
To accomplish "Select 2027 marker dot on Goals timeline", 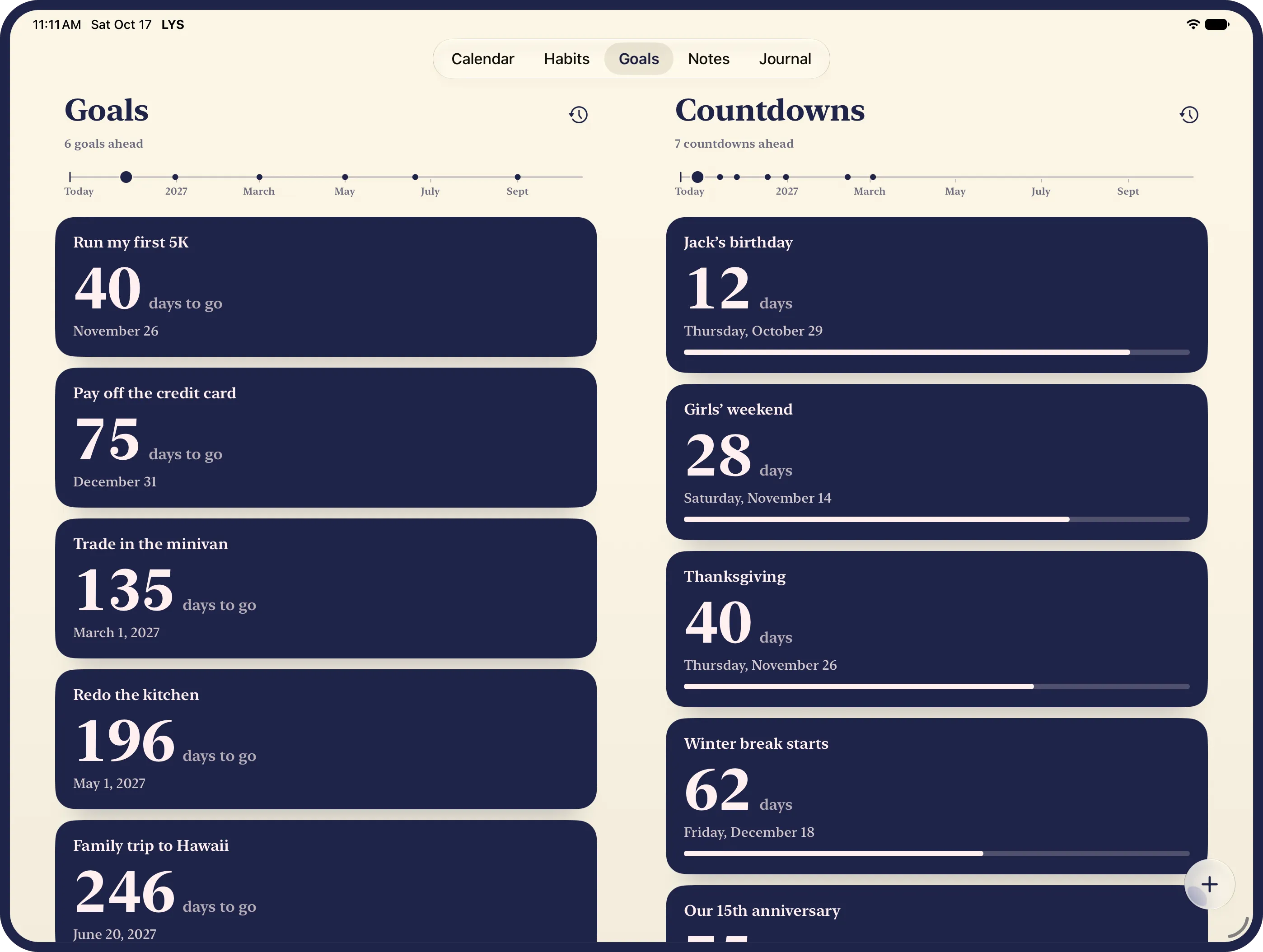I will [x=175, y=177].
